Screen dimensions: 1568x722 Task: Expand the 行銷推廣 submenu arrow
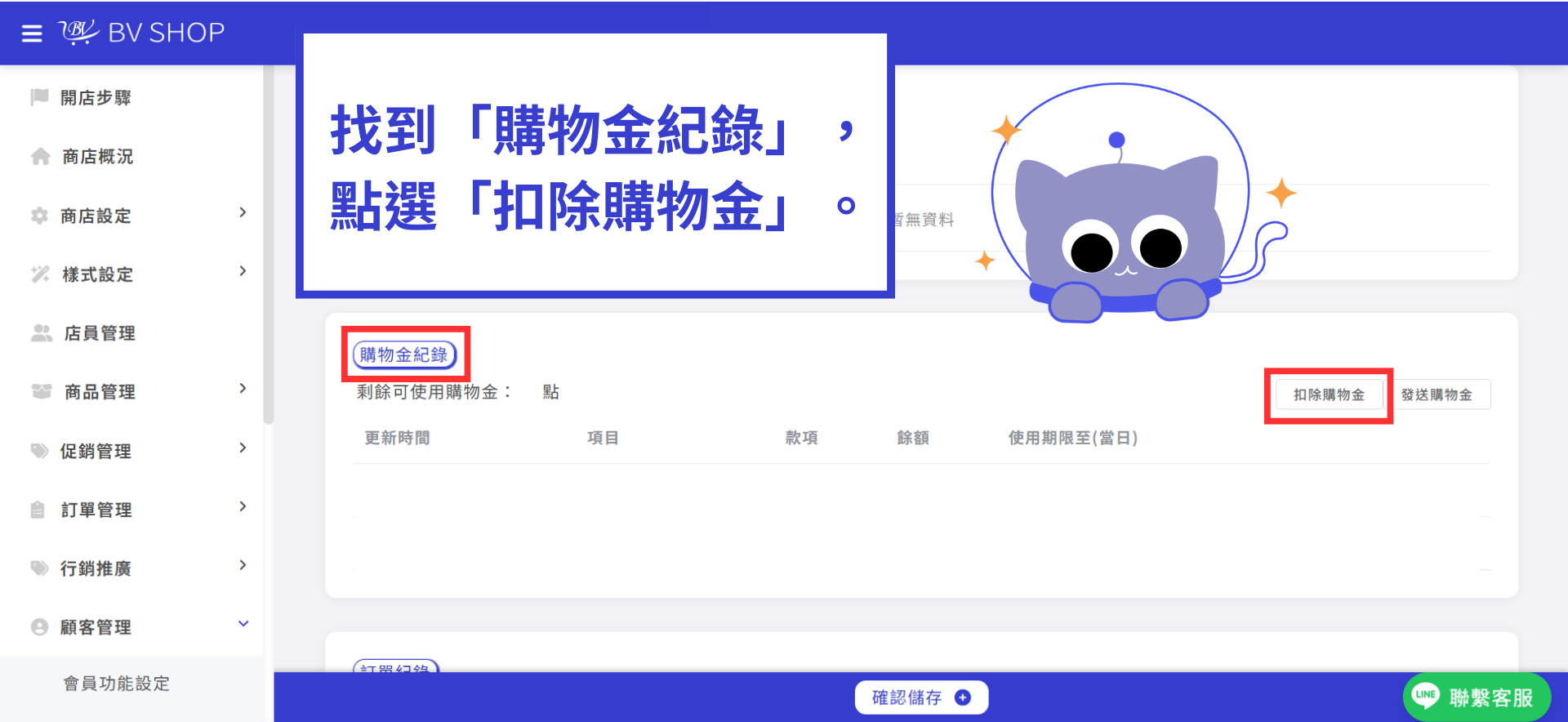243,565
